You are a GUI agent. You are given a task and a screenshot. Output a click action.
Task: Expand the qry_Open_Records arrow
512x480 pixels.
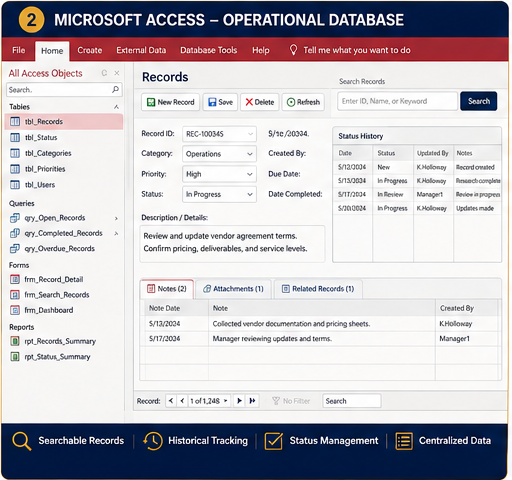[x=116, y=219]
